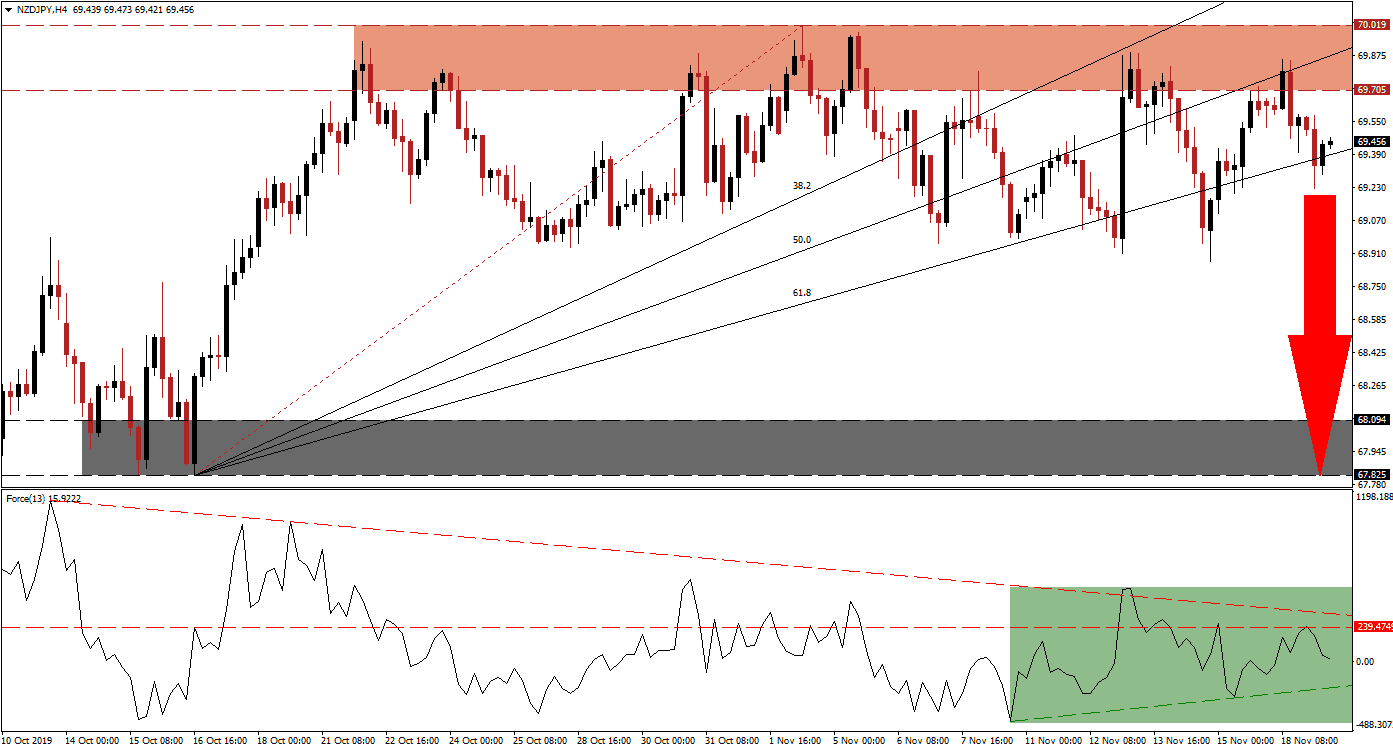
Task: Click the 239.4749 Force level label
Action: pos(1372,627)
